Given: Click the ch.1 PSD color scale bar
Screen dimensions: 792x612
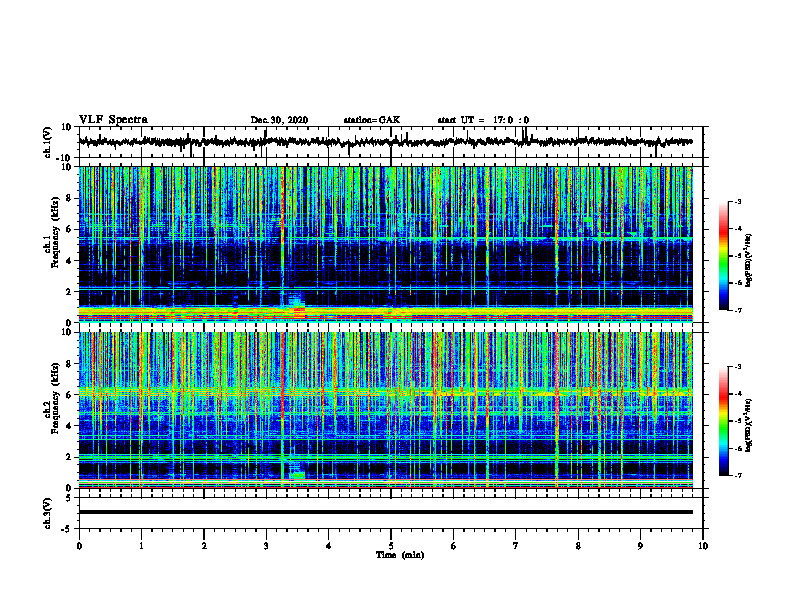Looking at the screenshot, I should [x=723, y=256].
